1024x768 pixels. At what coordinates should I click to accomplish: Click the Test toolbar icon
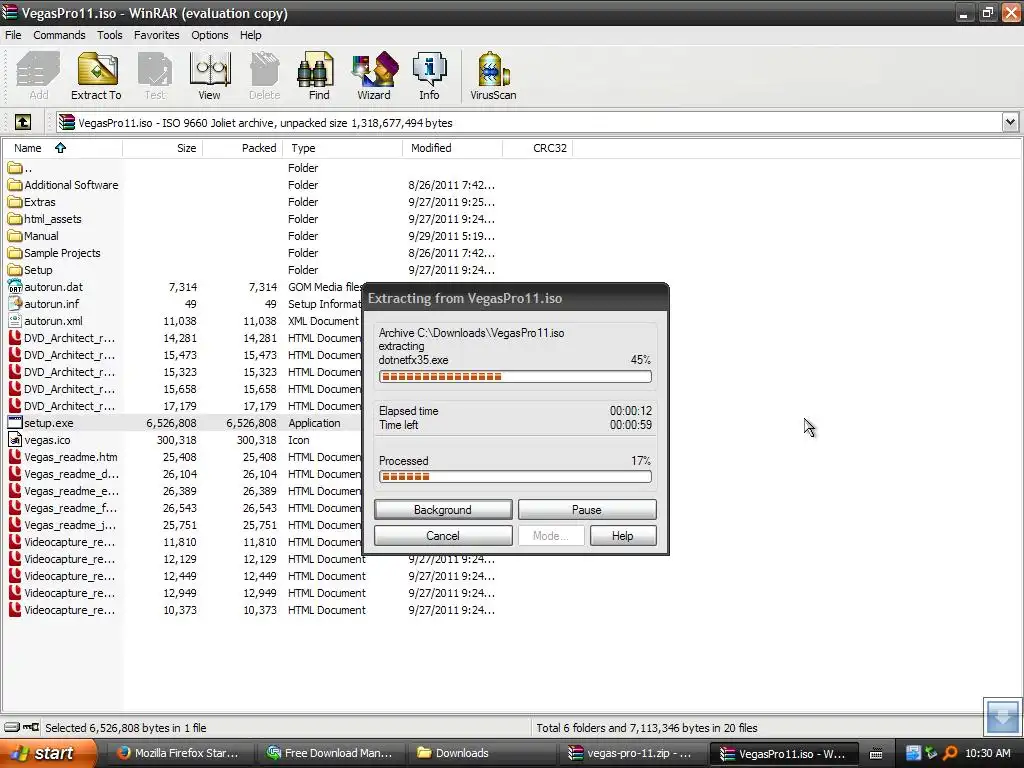coord(155,76)
